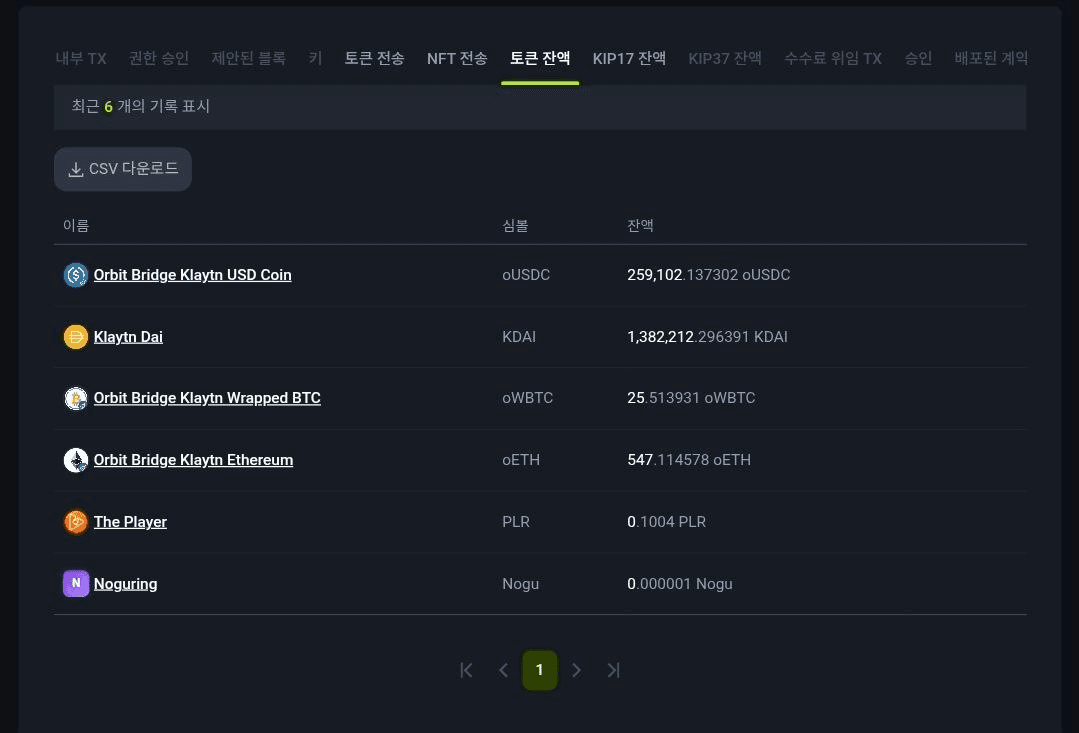Open Orbit Bridge Klaytn Ethereum link
Screen dimensions: 1079x733
click(x=193, y=460)
